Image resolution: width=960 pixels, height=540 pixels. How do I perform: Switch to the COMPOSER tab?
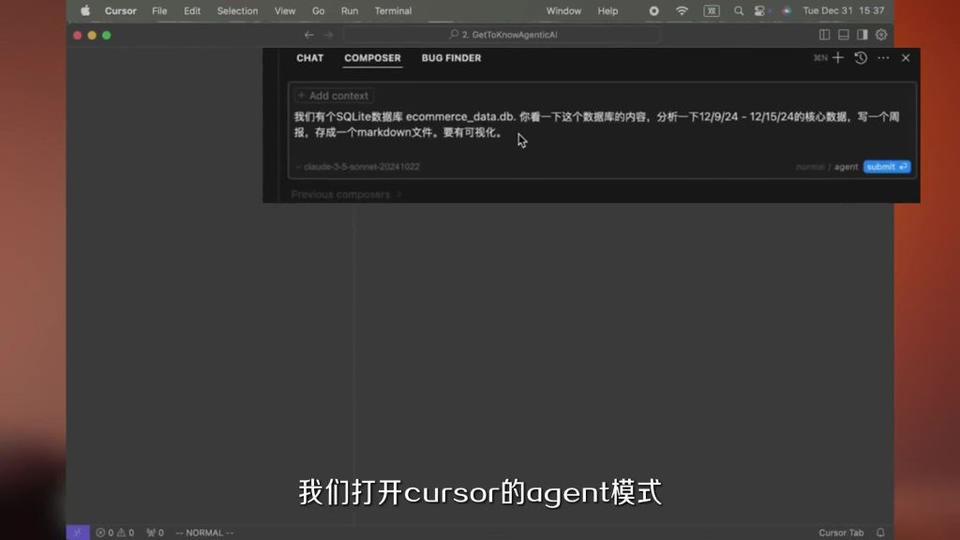pyautogui.click(x=372, y=58)
